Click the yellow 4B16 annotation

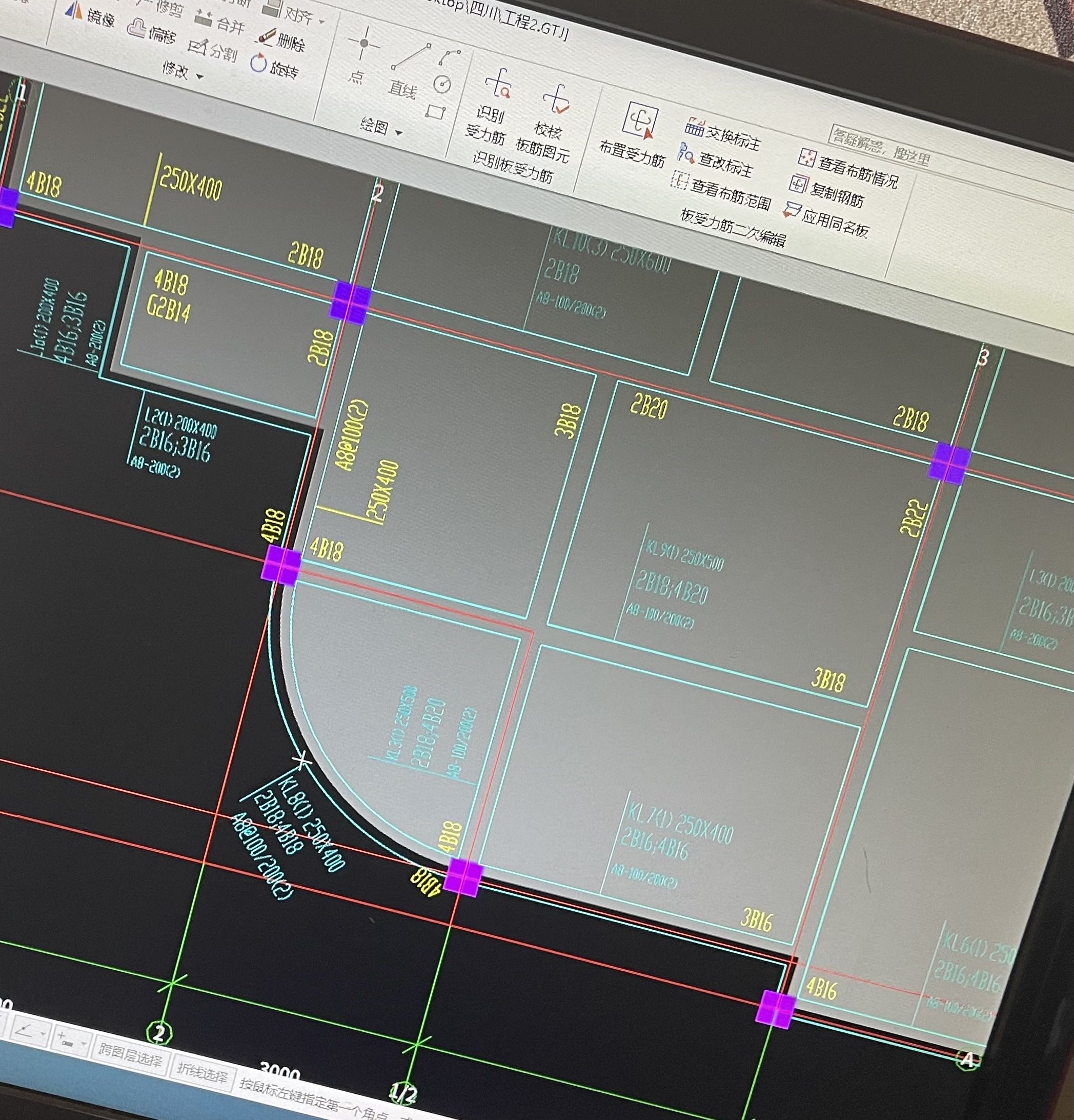[821, 988]
